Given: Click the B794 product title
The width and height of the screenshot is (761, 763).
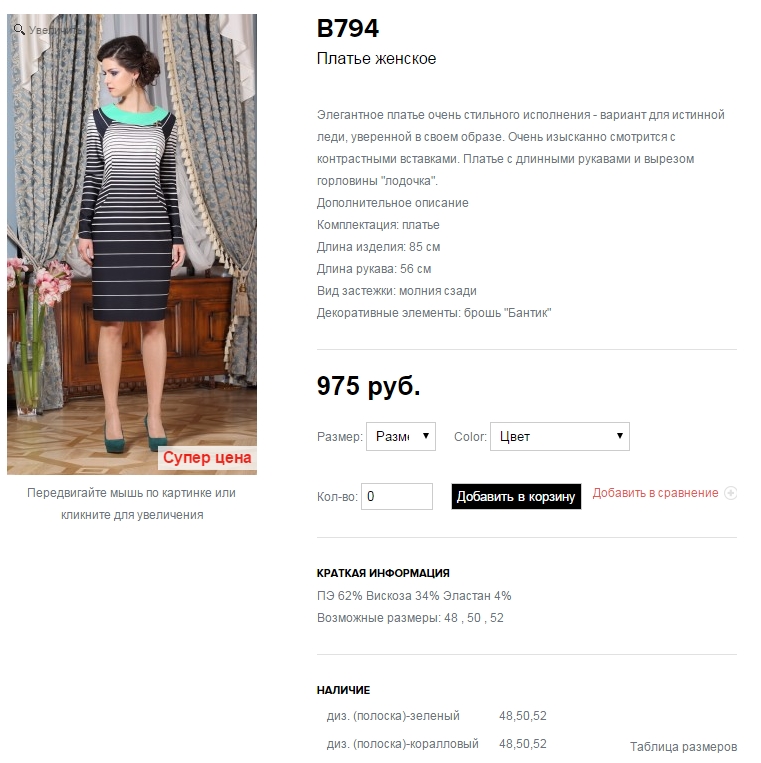Looking at the screenshot, I should coord(347,28).
